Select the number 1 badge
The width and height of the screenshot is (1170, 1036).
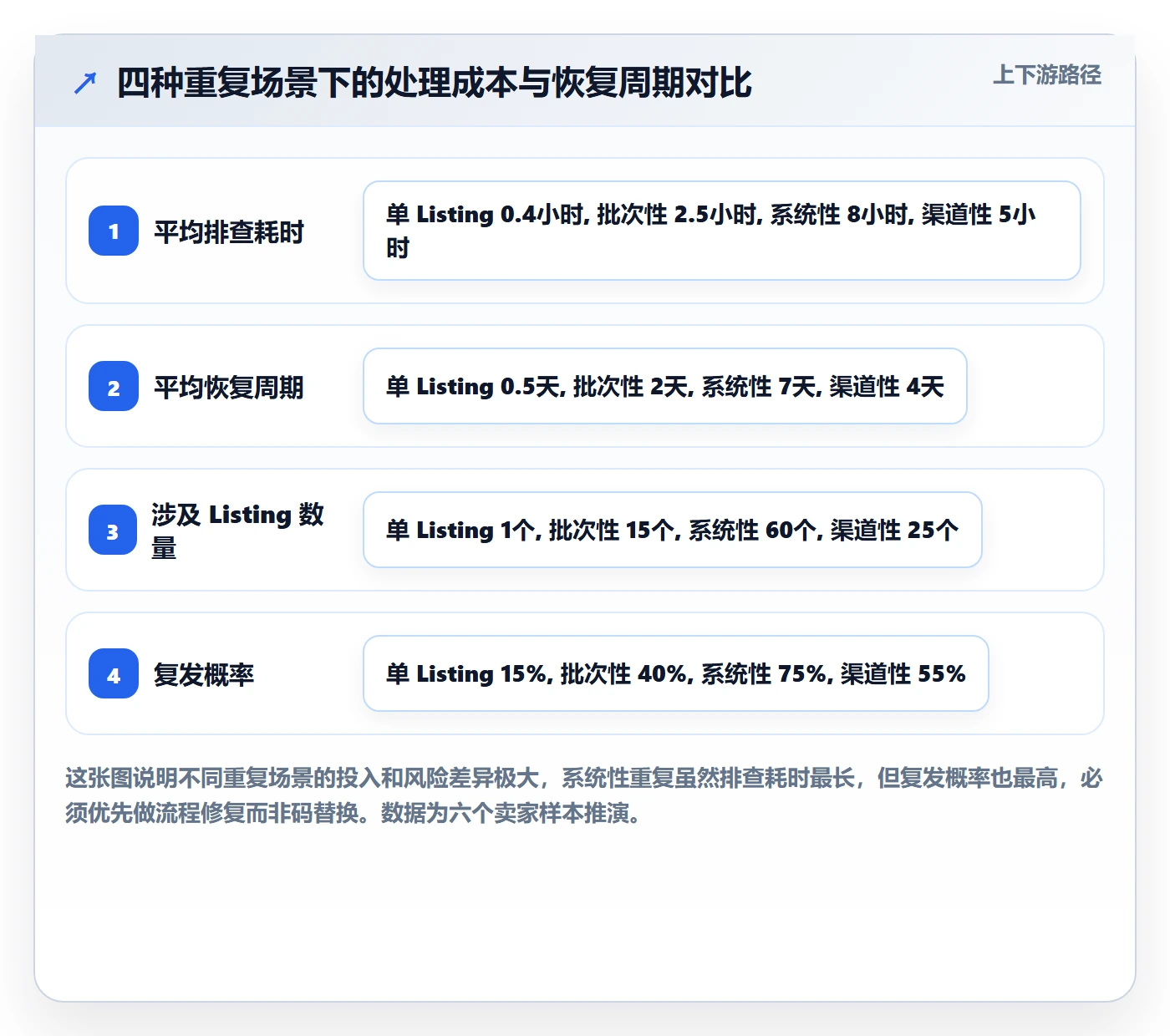tap(114, 231)
